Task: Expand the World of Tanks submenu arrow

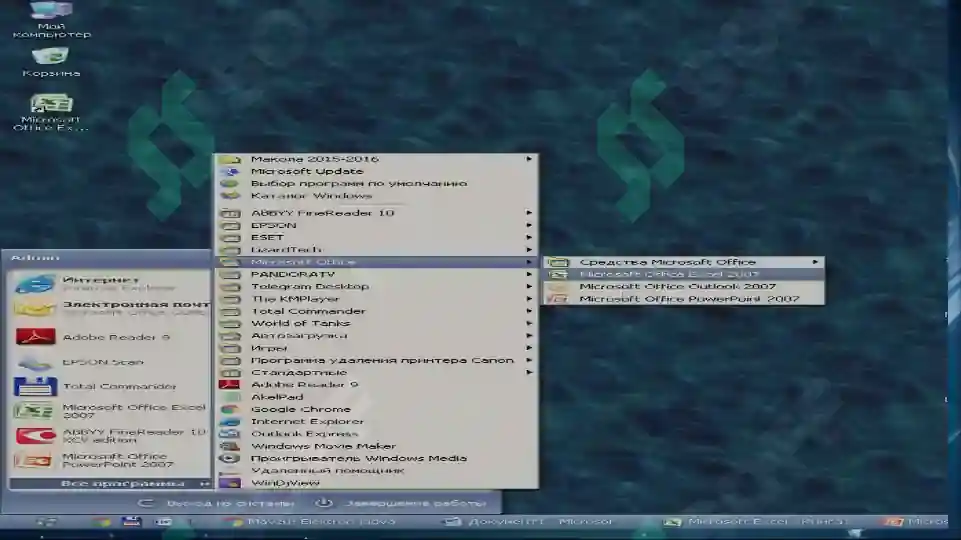Action: click(x=528, y=323)
